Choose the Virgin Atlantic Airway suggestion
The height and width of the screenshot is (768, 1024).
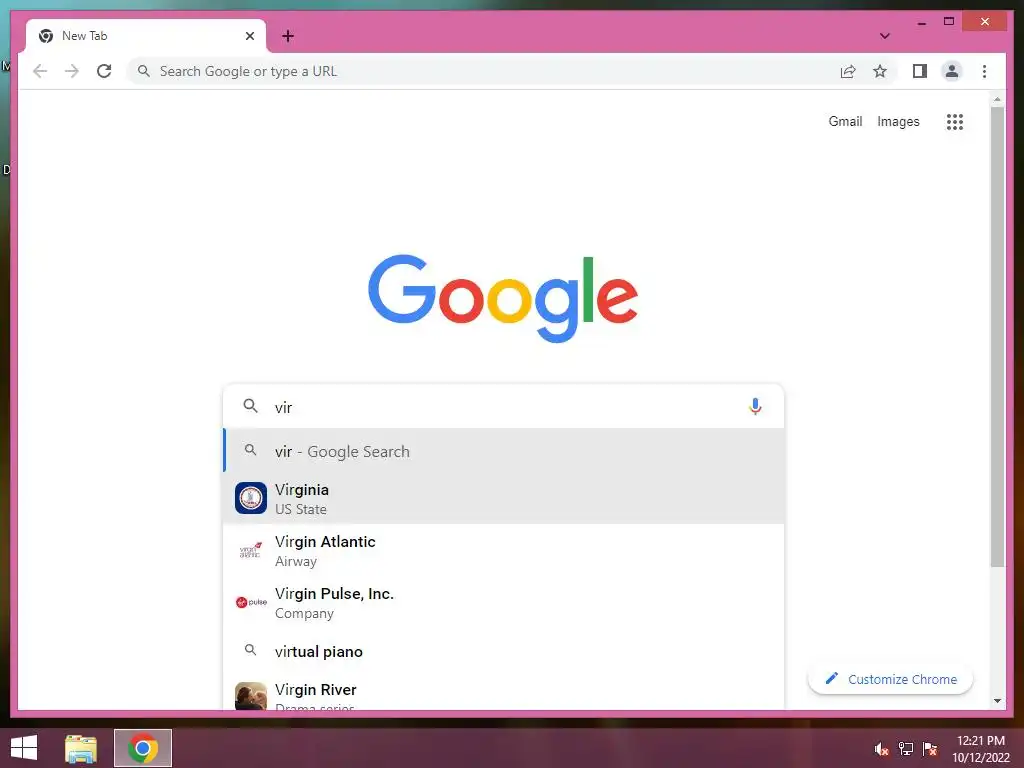(x=504, y=551)
